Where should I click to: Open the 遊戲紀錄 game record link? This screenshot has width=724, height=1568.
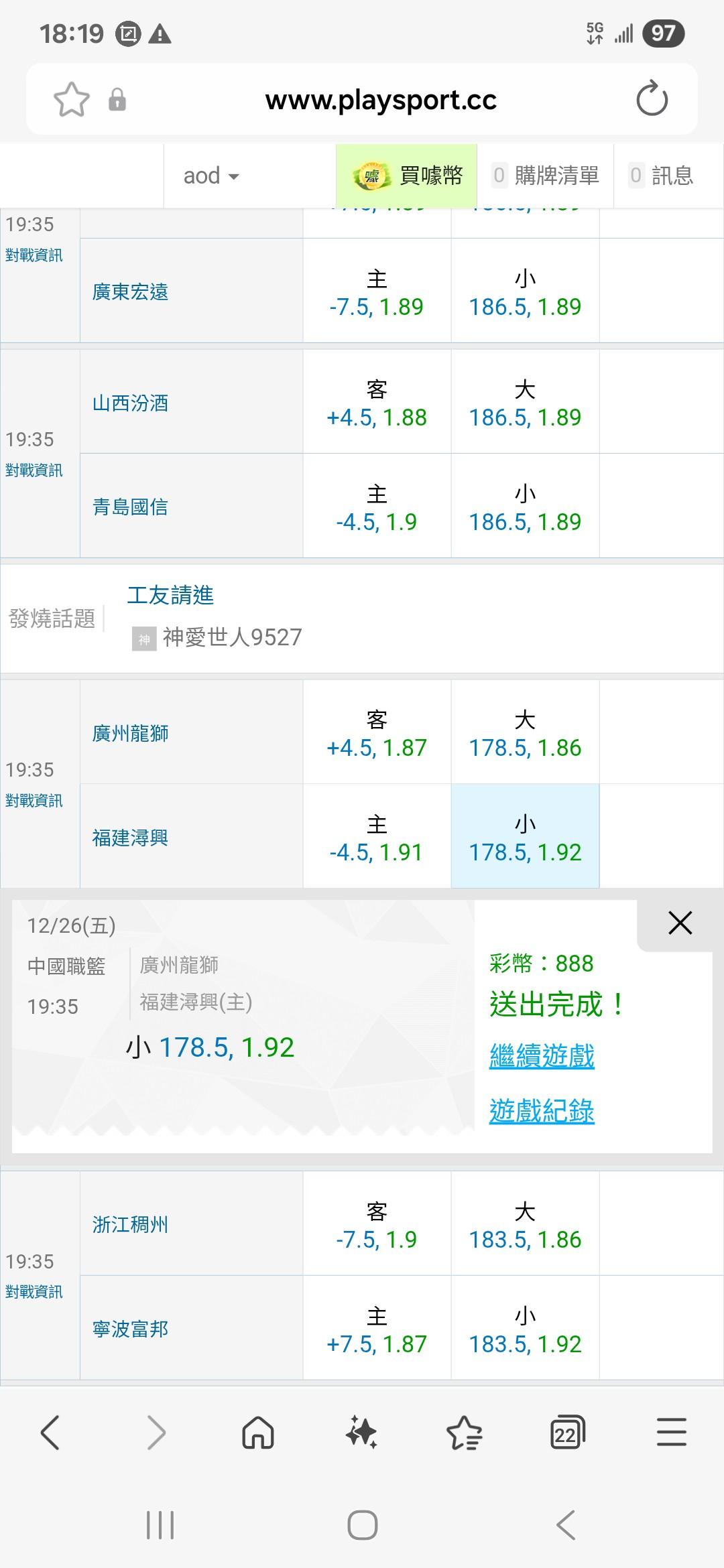tap(542, 1111)
